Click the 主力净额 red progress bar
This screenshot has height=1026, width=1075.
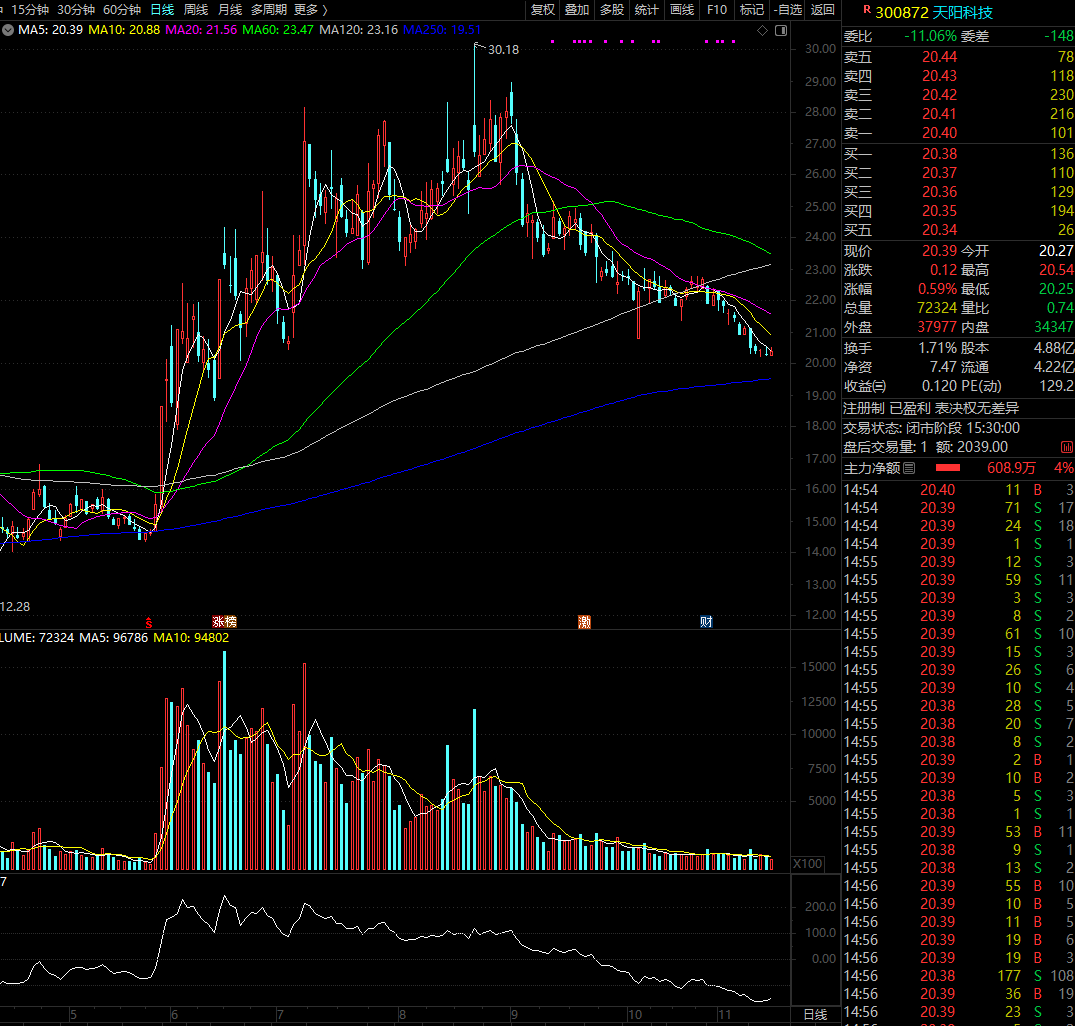947,468
